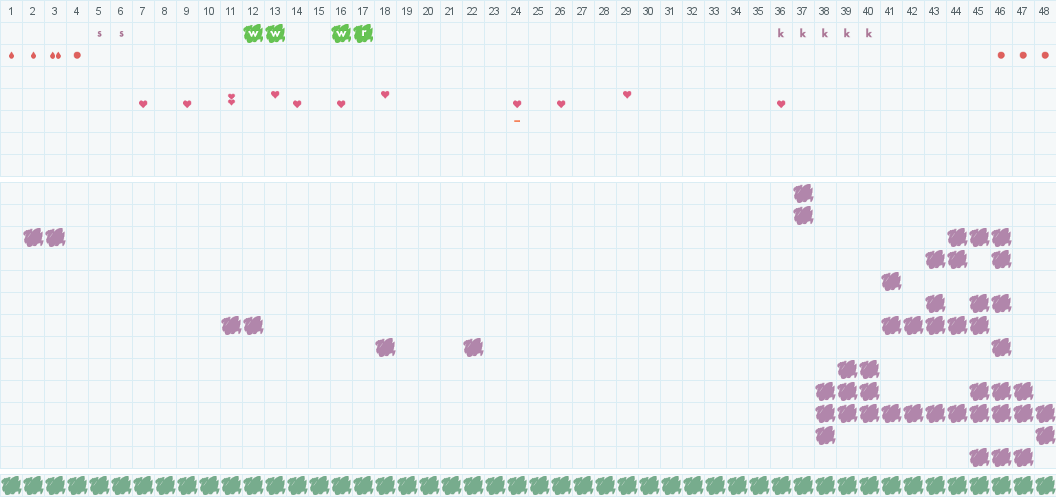Select the heart icon on day 26
1056x497 pixels.
(x=561, y=104)
